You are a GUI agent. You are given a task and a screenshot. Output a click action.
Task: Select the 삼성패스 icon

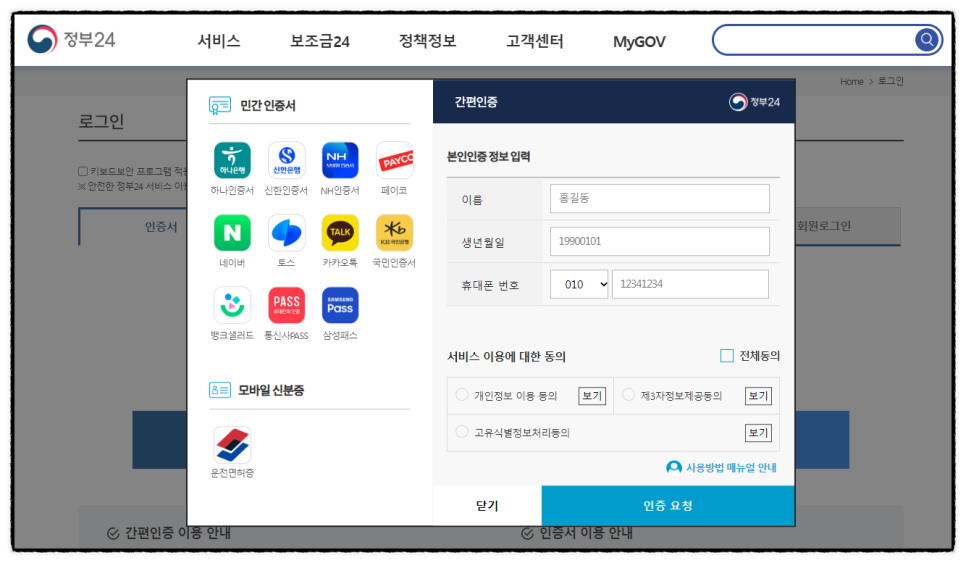click(340, 305)
